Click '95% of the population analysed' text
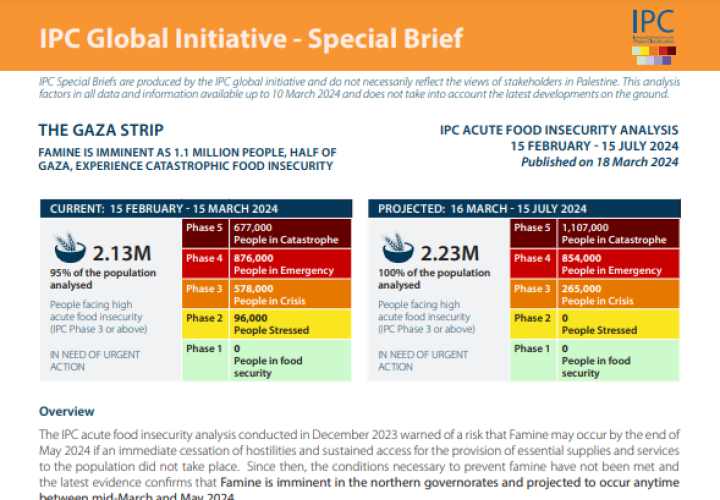720x500 pixels. [103, 279]
